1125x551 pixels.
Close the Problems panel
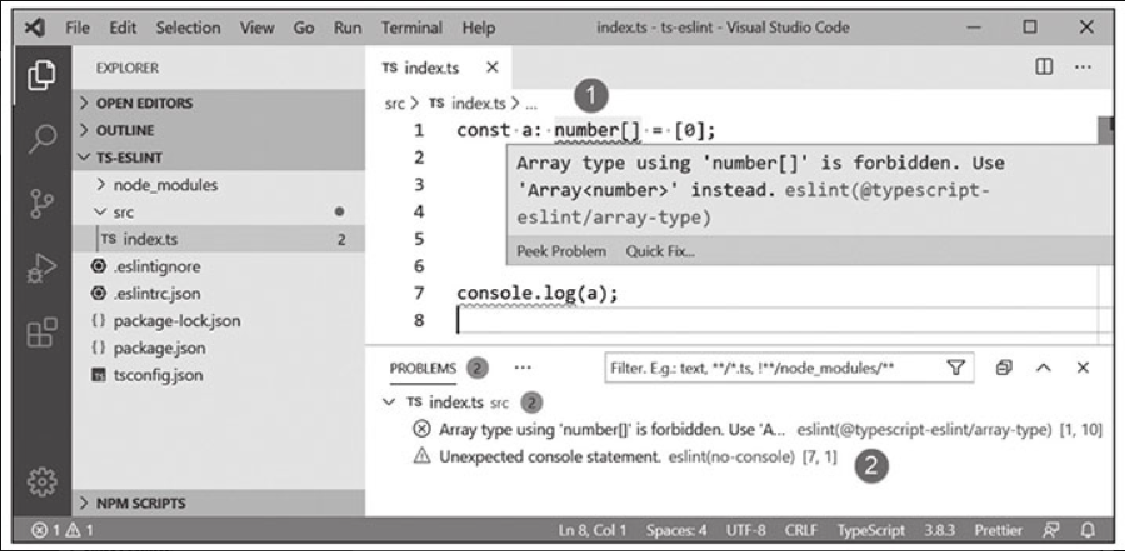pos(1083,368)
